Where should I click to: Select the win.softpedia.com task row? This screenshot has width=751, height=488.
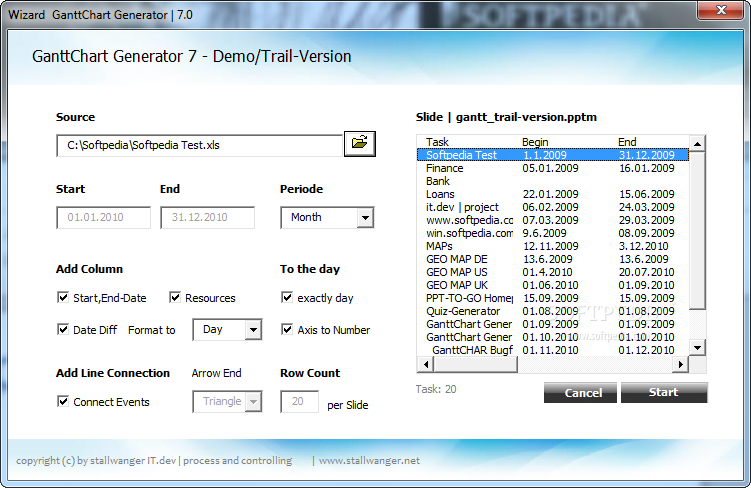(x=553, y=233)
